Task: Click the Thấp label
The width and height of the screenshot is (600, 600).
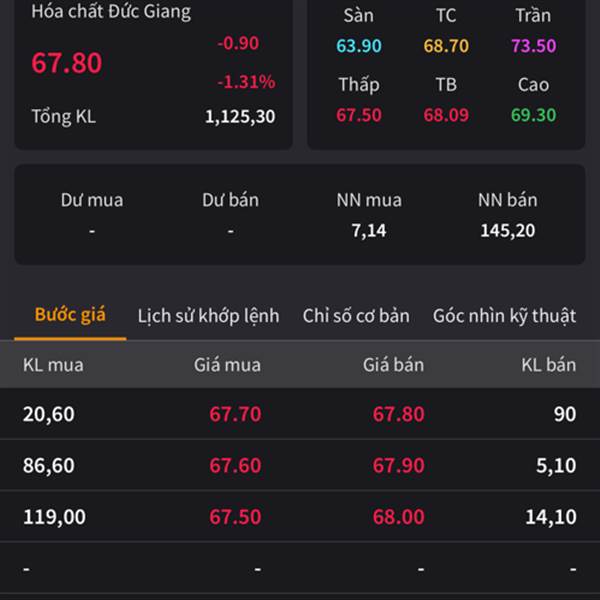Action: click(x=359, y=85)
